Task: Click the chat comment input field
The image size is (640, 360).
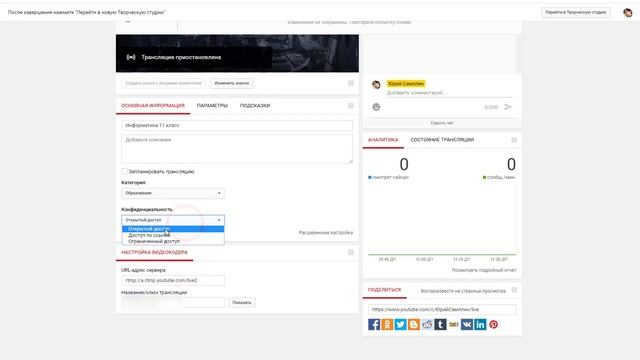Action: click(449, 93)
